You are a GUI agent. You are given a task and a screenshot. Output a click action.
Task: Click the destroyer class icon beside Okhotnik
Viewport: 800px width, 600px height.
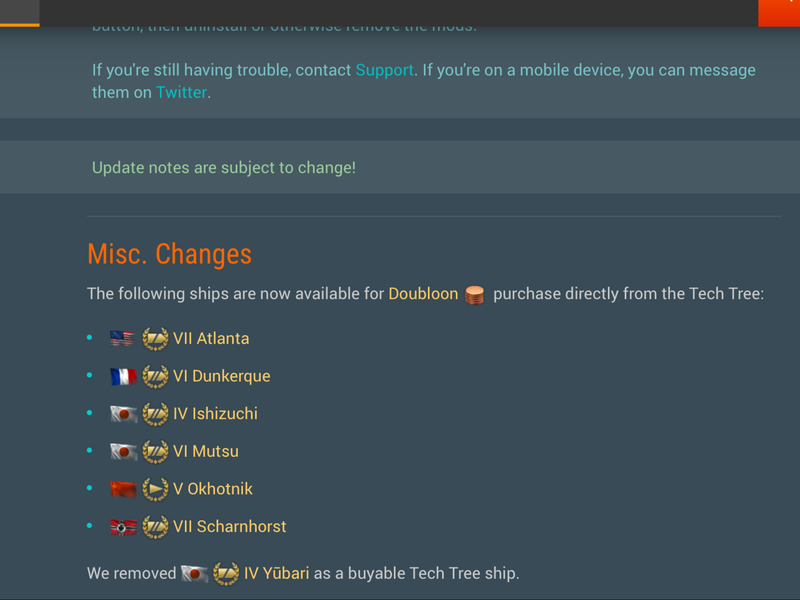pyautogui.click(x=155, y=489)
